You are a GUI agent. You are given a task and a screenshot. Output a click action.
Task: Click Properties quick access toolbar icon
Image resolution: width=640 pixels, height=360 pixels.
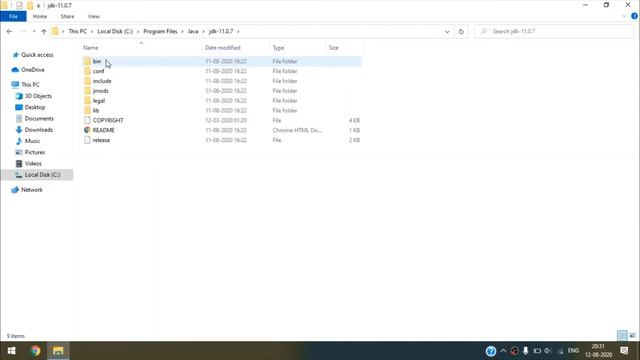19,5
